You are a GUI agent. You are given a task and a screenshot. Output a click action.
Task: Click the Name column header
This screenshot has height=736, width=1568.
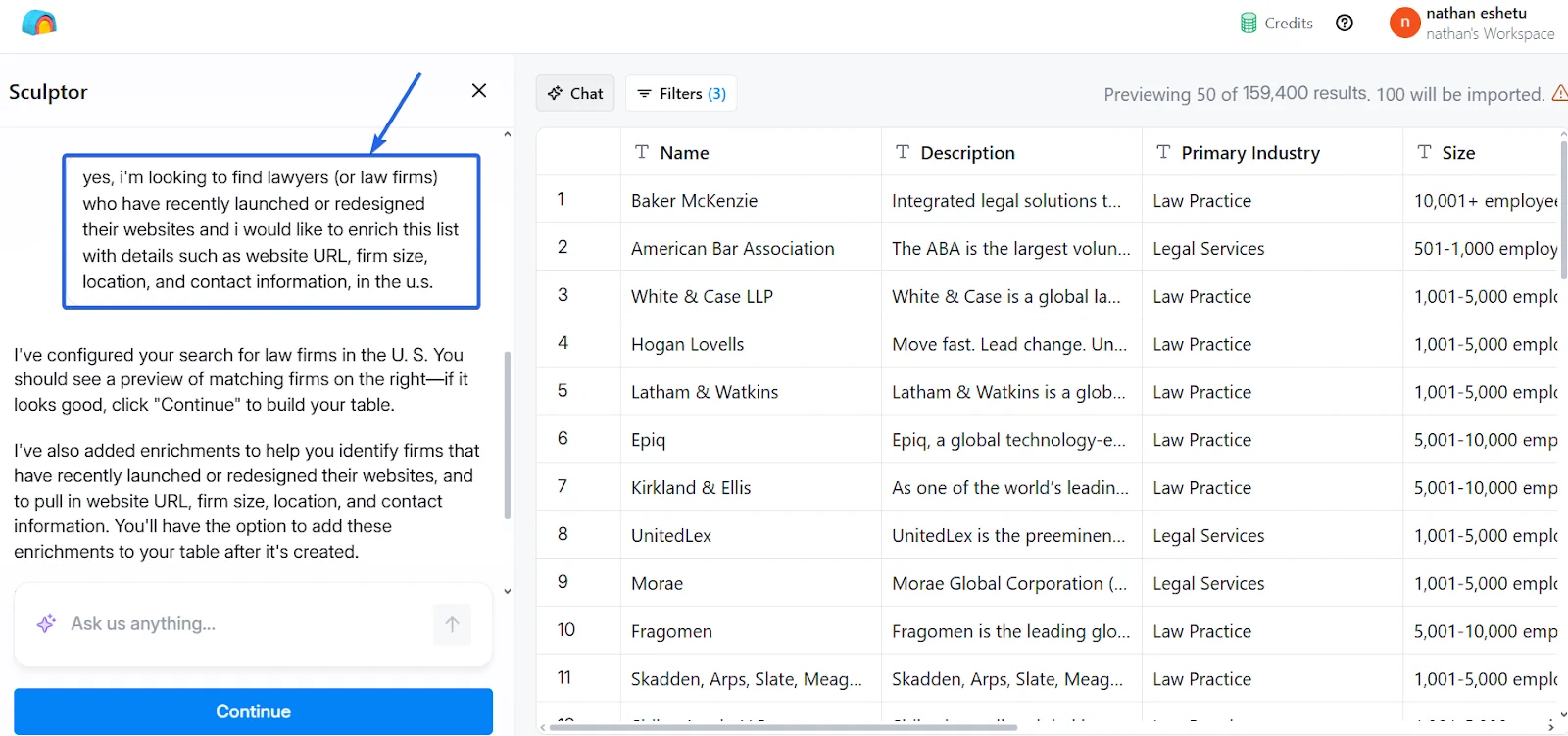click(x=751, y=152)
